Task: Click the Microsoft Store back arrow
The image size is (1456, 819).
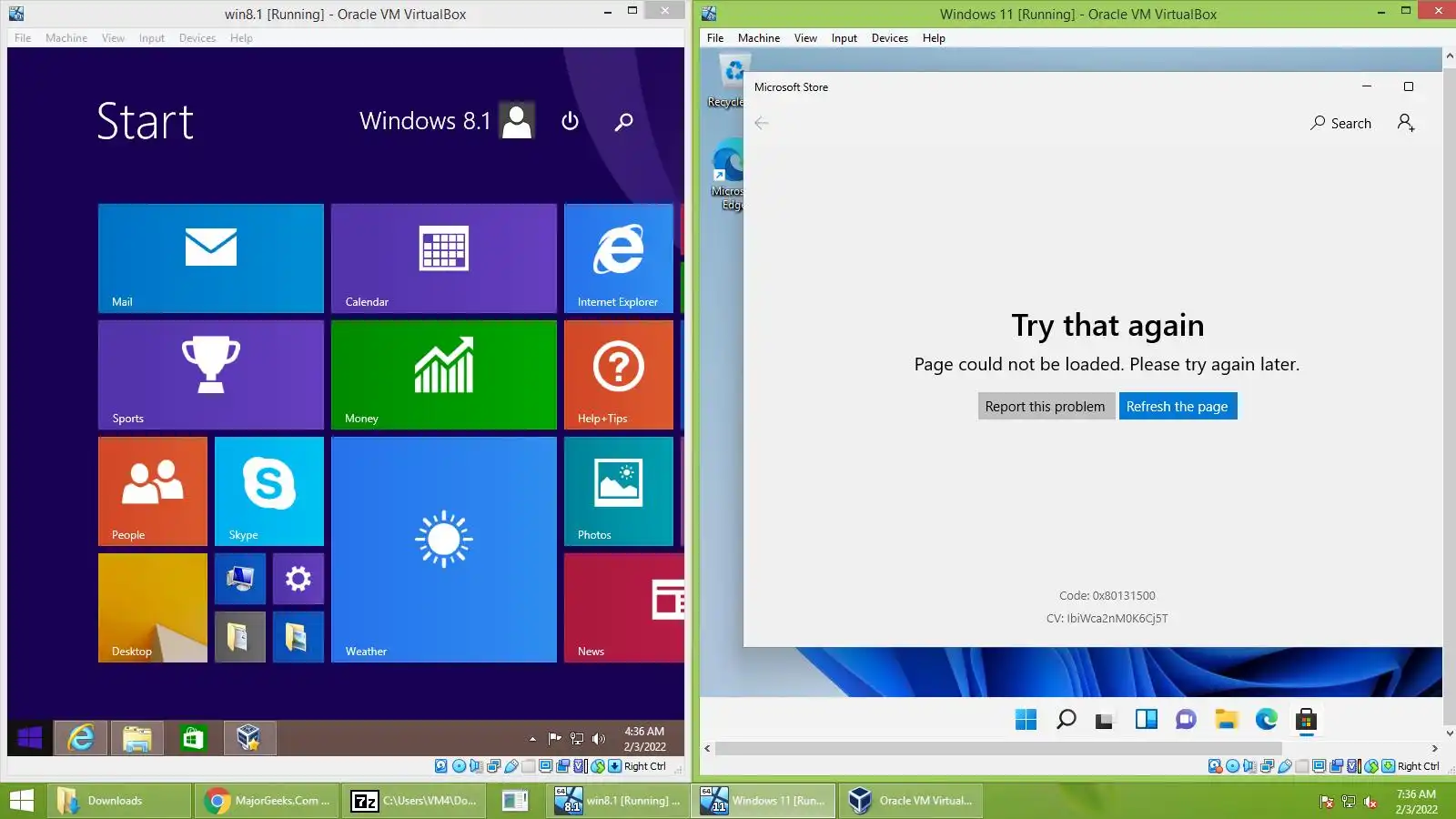Action: click(x=762, y=123)
